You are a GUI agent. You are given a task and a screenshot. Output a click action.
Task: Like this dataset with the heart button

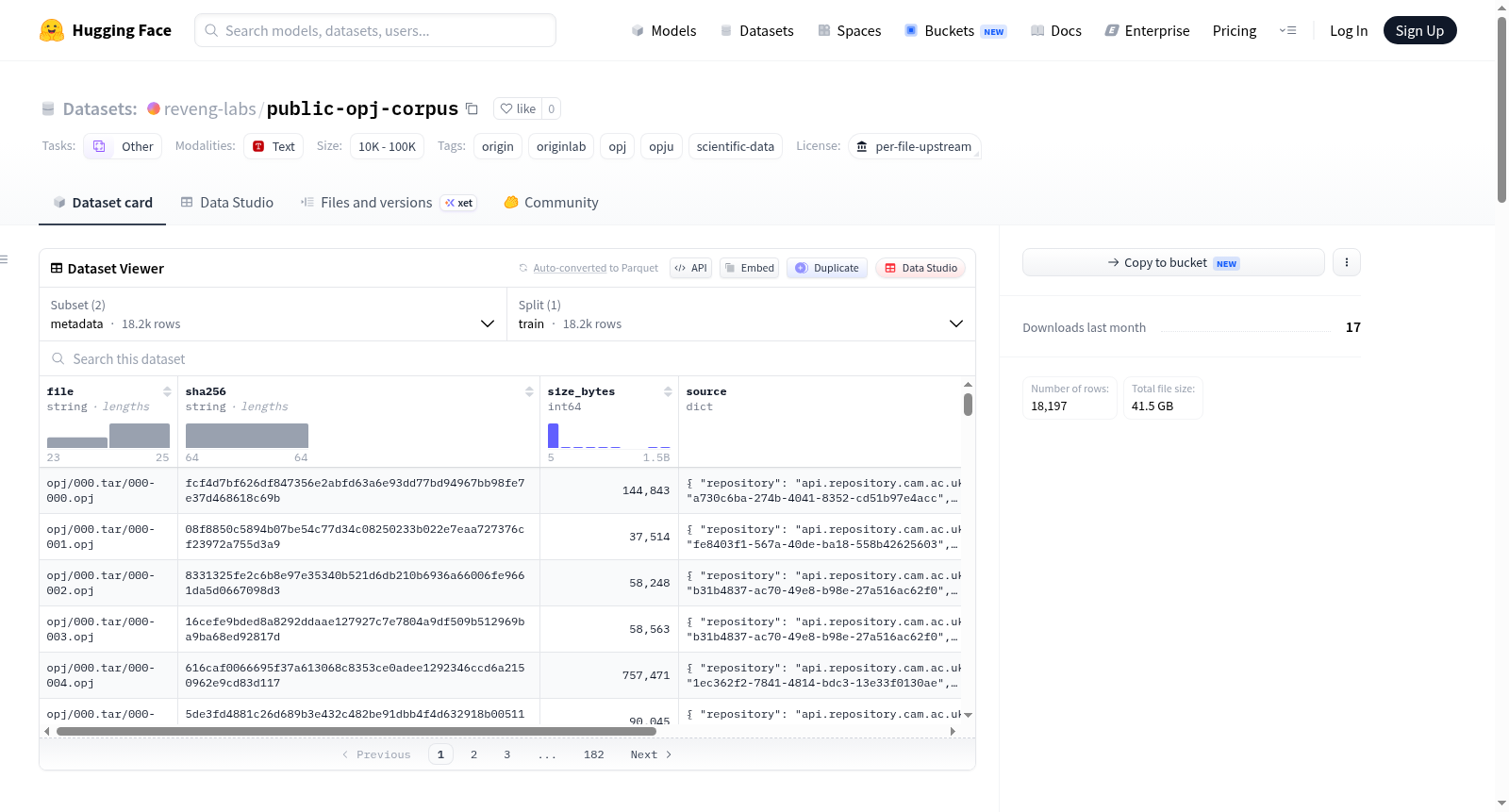[518, 108]
